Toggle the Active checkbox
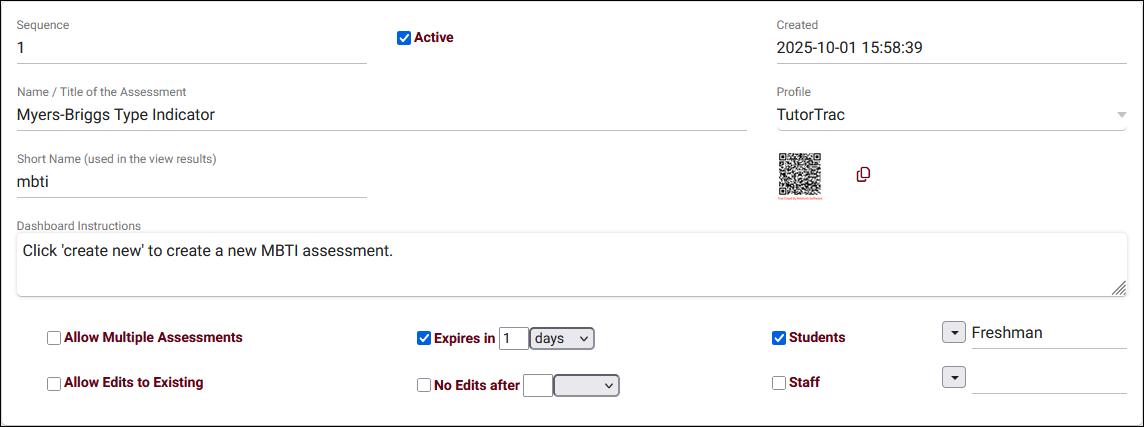This screenshot has width=1144, height=427. [x=404, y=38]
